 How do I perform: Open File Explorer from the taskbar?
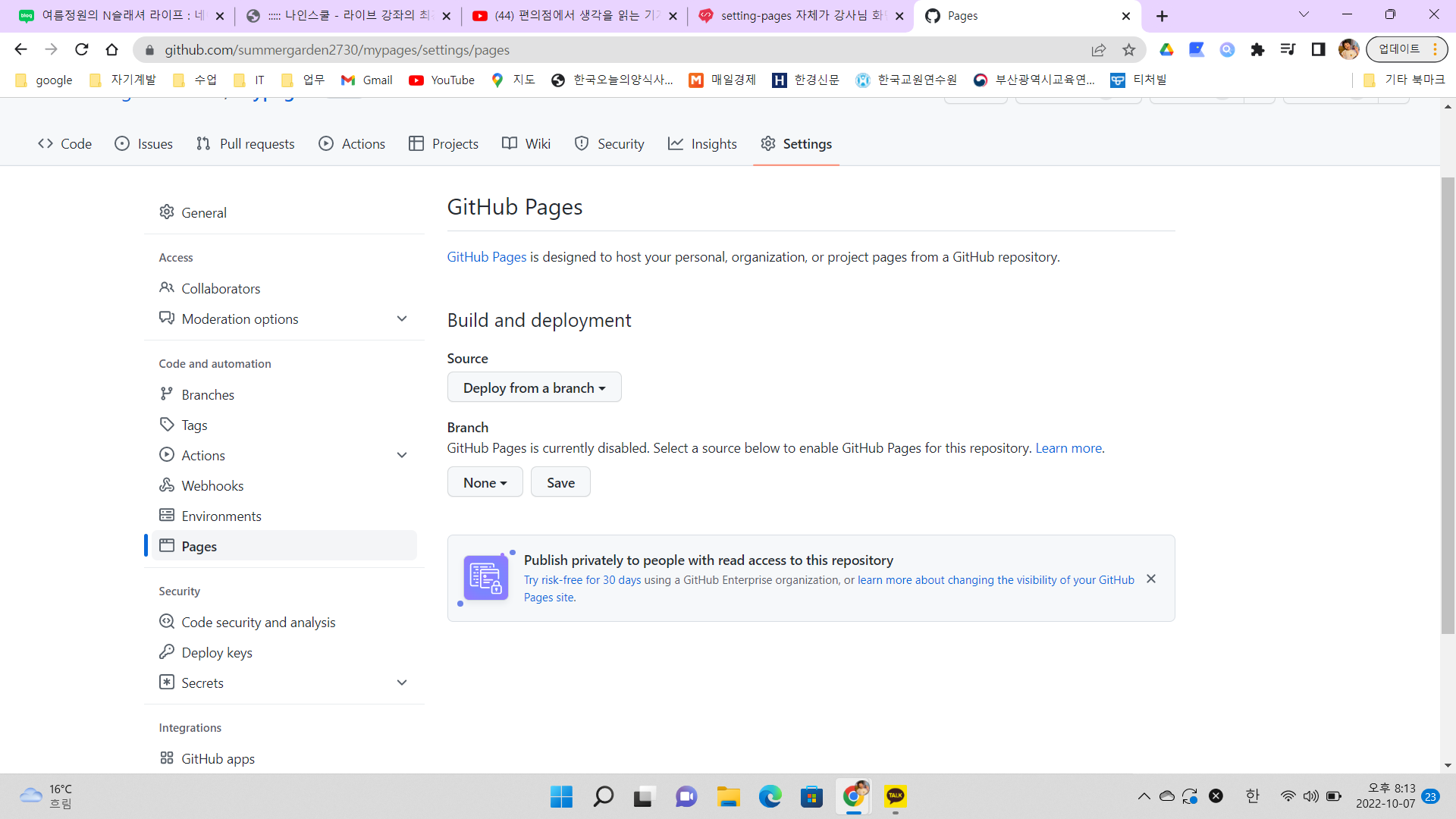[728, 796]
